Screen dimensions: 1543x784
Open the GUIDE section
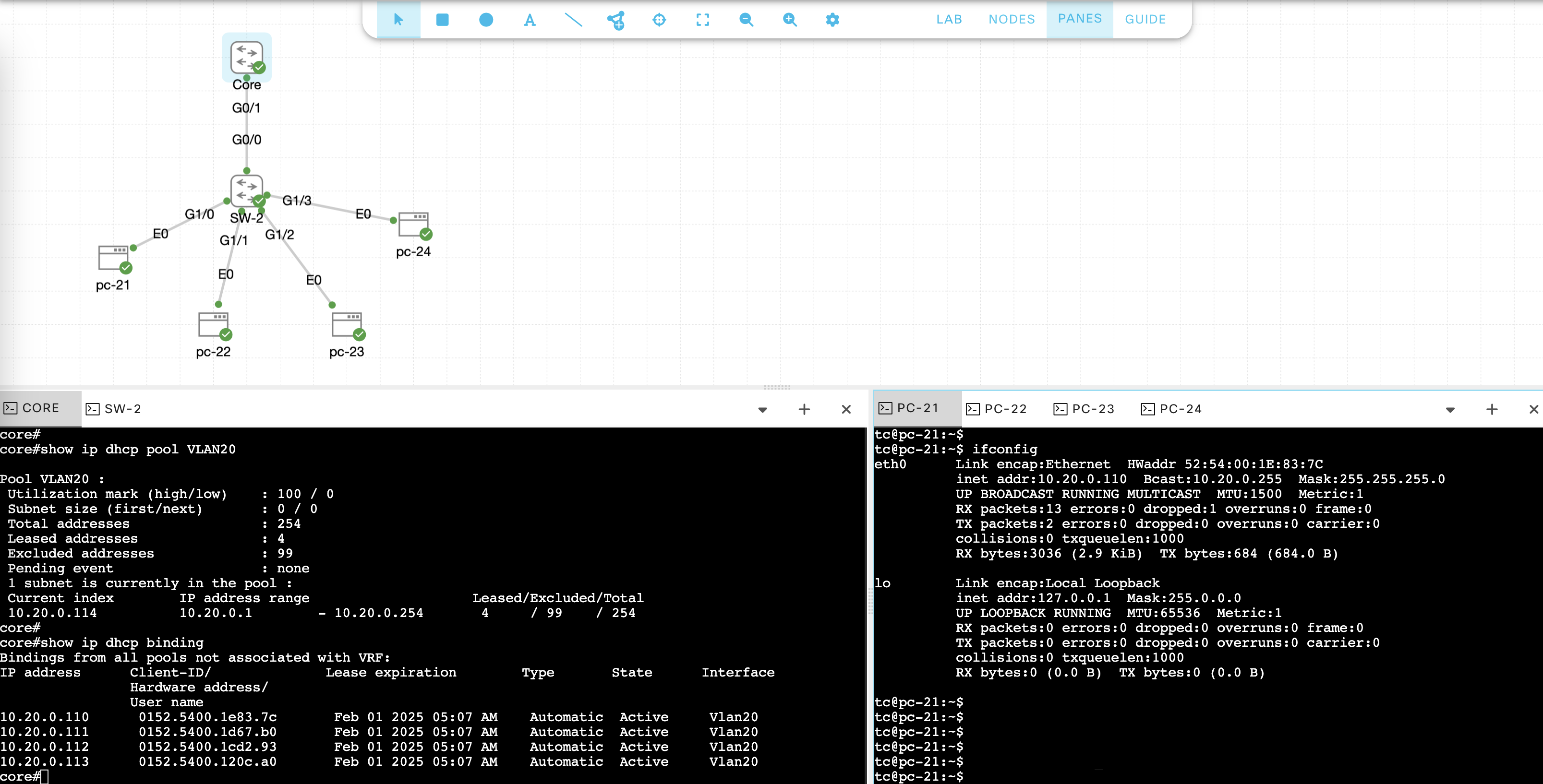(1145, 19)
